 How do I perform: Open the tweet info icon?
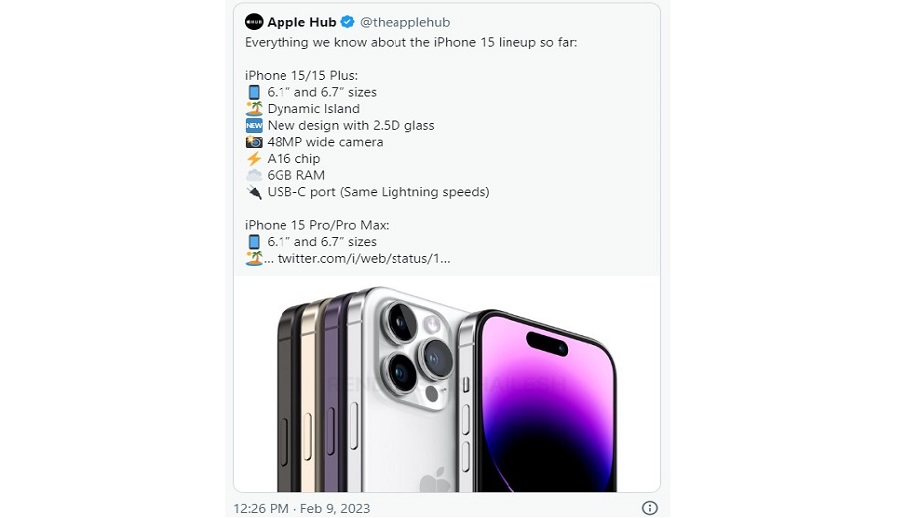coord(649,508)
